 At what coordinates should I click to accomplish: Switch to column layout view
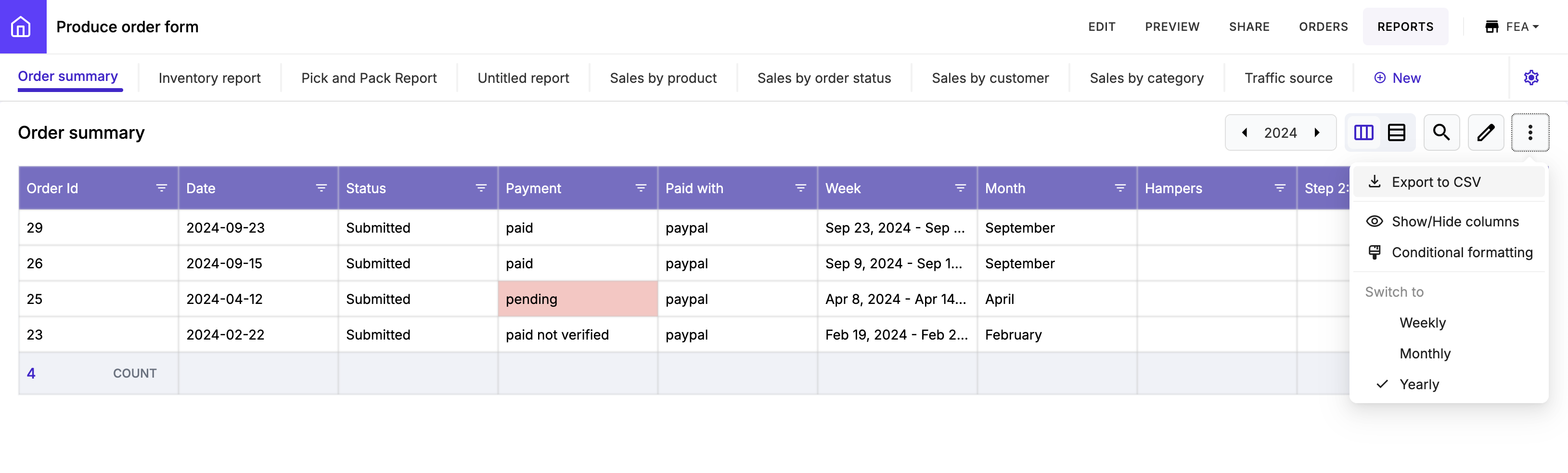click(x=1363, y=132)
